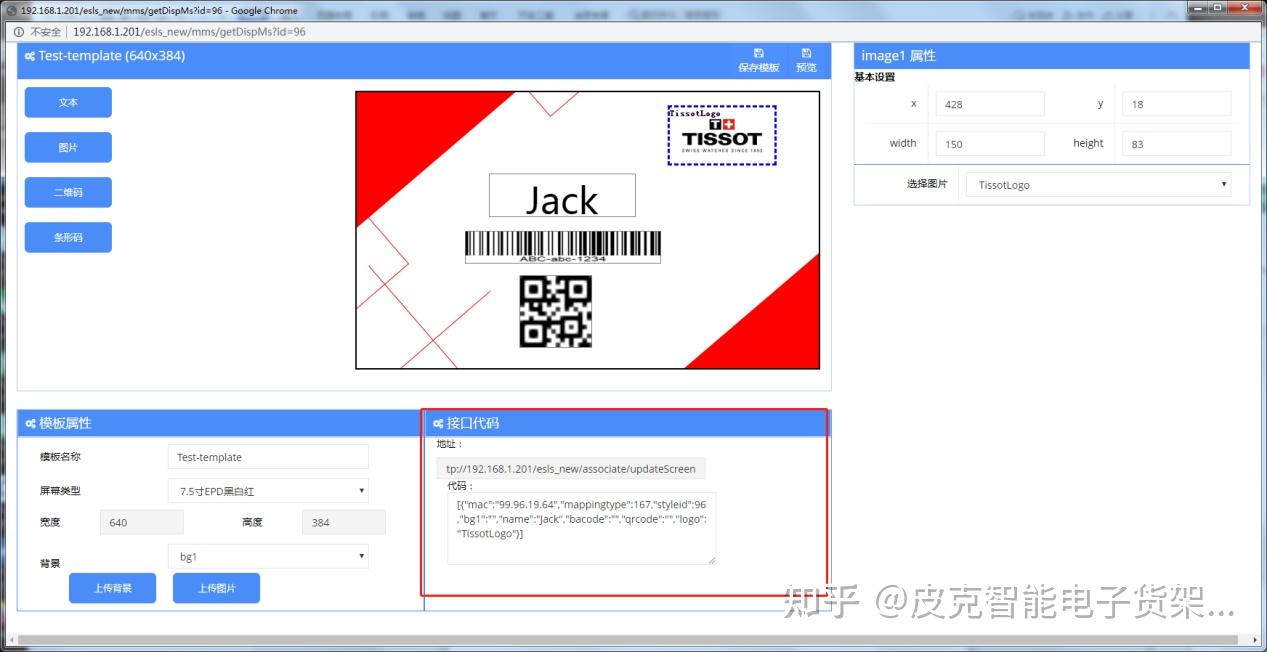This screenshot has height=652, width=1267.
Task: Select the QR code element on canvas
Action: [x=555, y=312]
